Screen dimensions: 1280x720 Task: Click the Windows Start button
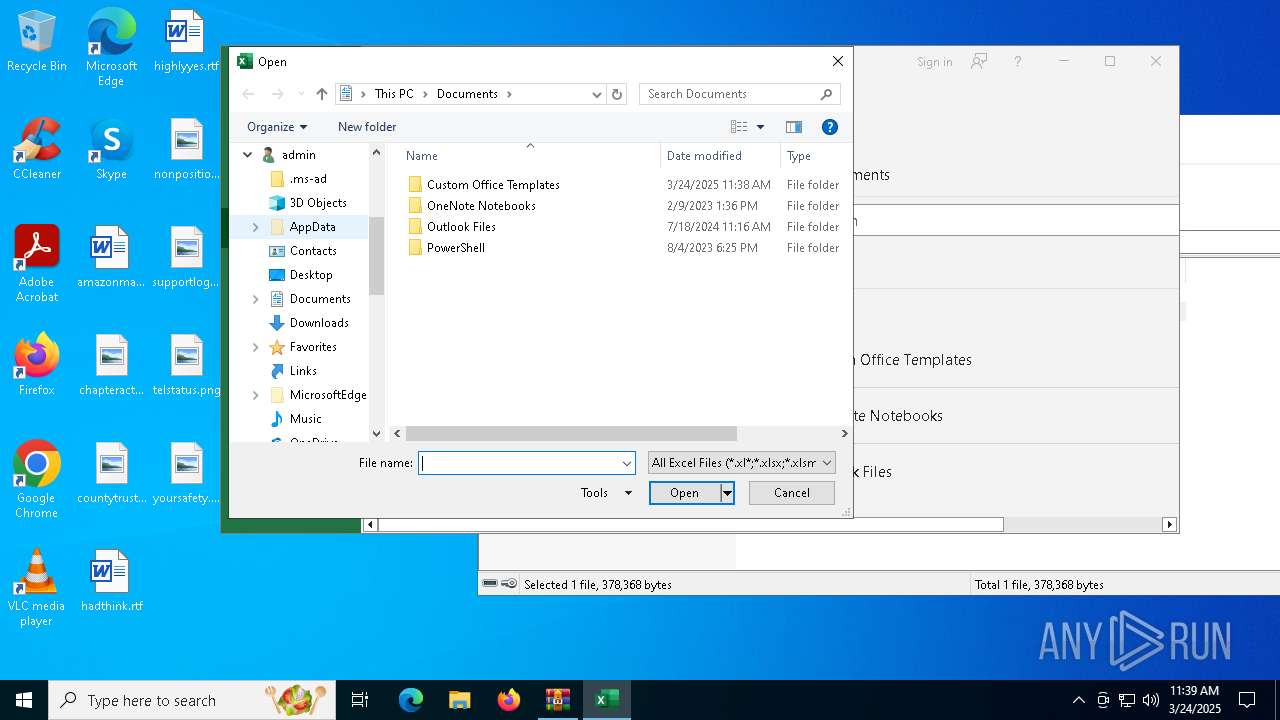[24, 700]
